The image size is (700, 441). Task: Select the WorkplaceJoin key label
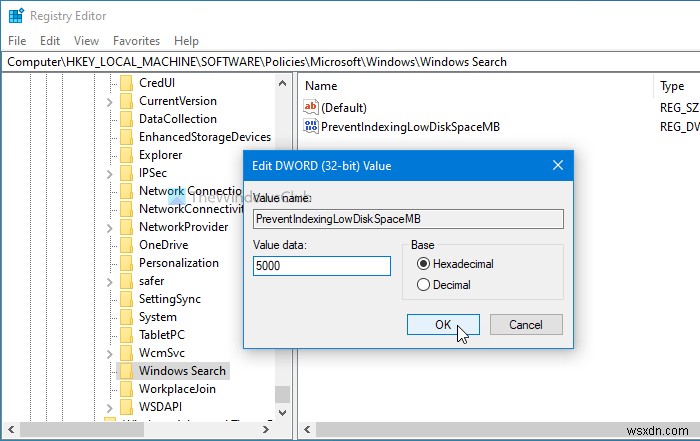(x=177, y=389)
